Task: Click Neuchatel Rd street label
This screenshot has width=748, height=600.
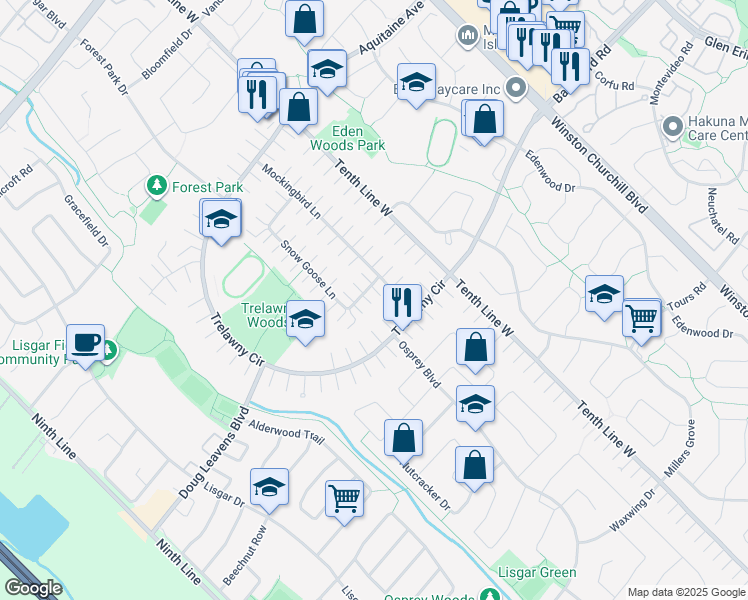Action: [724, 216]
